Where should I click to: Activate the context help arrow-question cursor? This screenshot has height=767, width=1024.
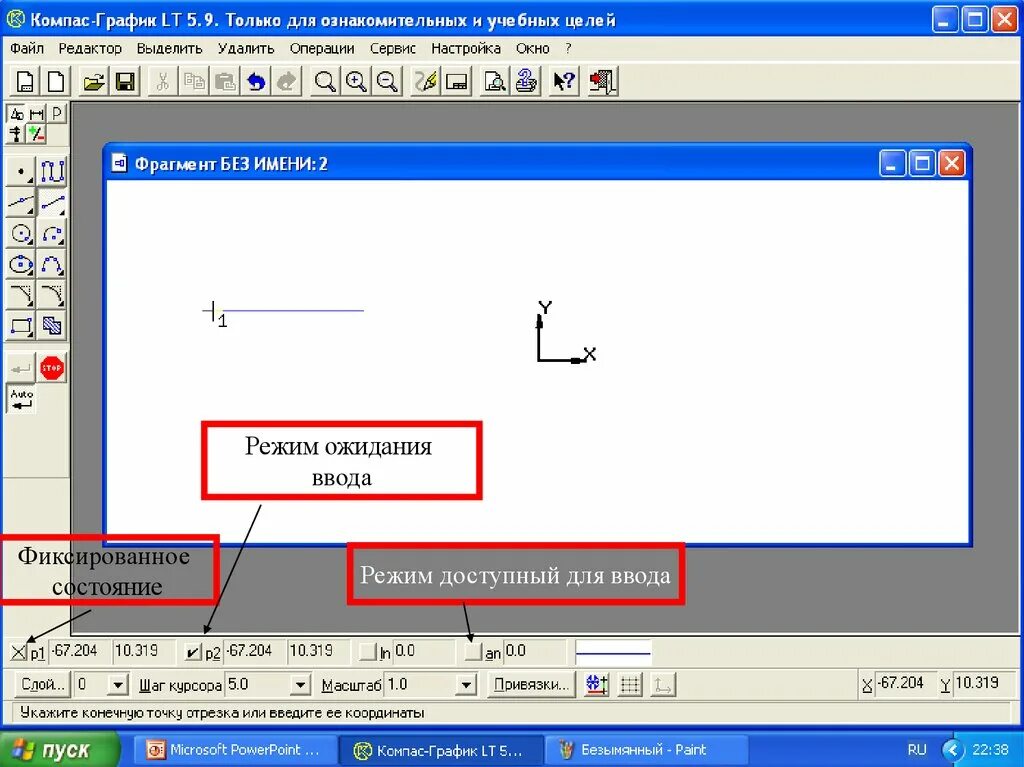[564, 82]
